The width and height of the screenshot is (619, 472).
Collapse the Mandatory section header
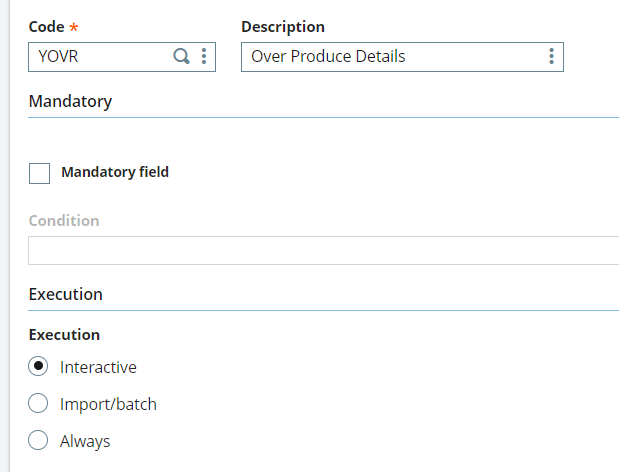[x=71, y=101]
